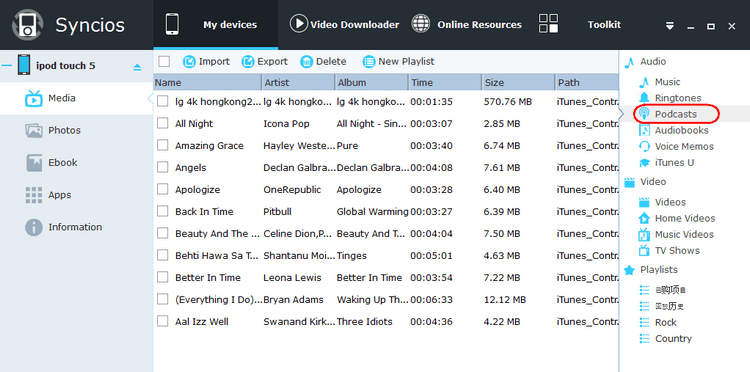Click the Toolkit grid icon
Image resolution: width=750 pixels, height=372 pixels.
[548, 24]
